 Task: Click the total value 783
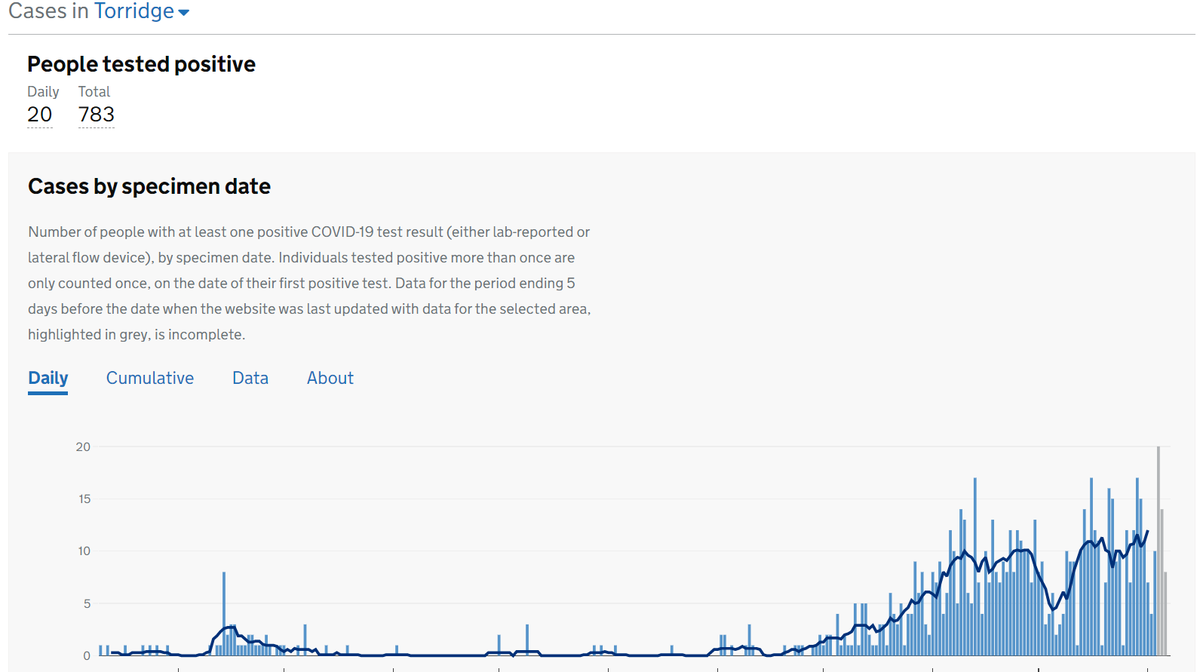96,114
